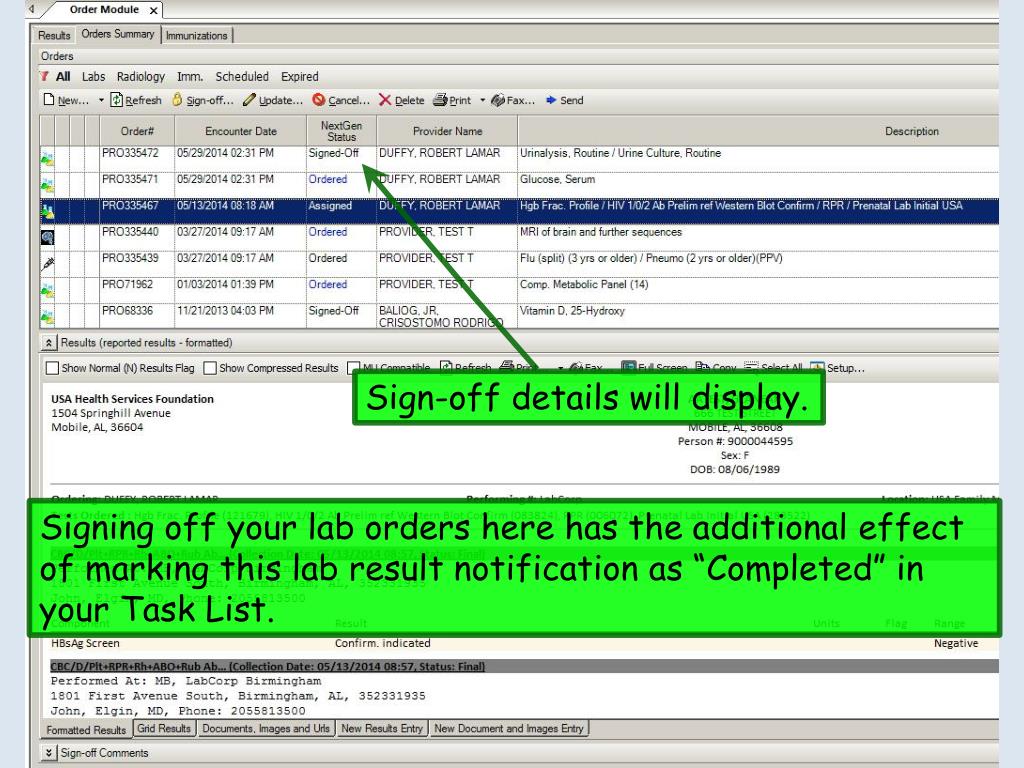This screenshot has width=1024, height=768.
Task: Select the Scheduled orders filter
Action: pyautogui.click(x=242, y=76)
